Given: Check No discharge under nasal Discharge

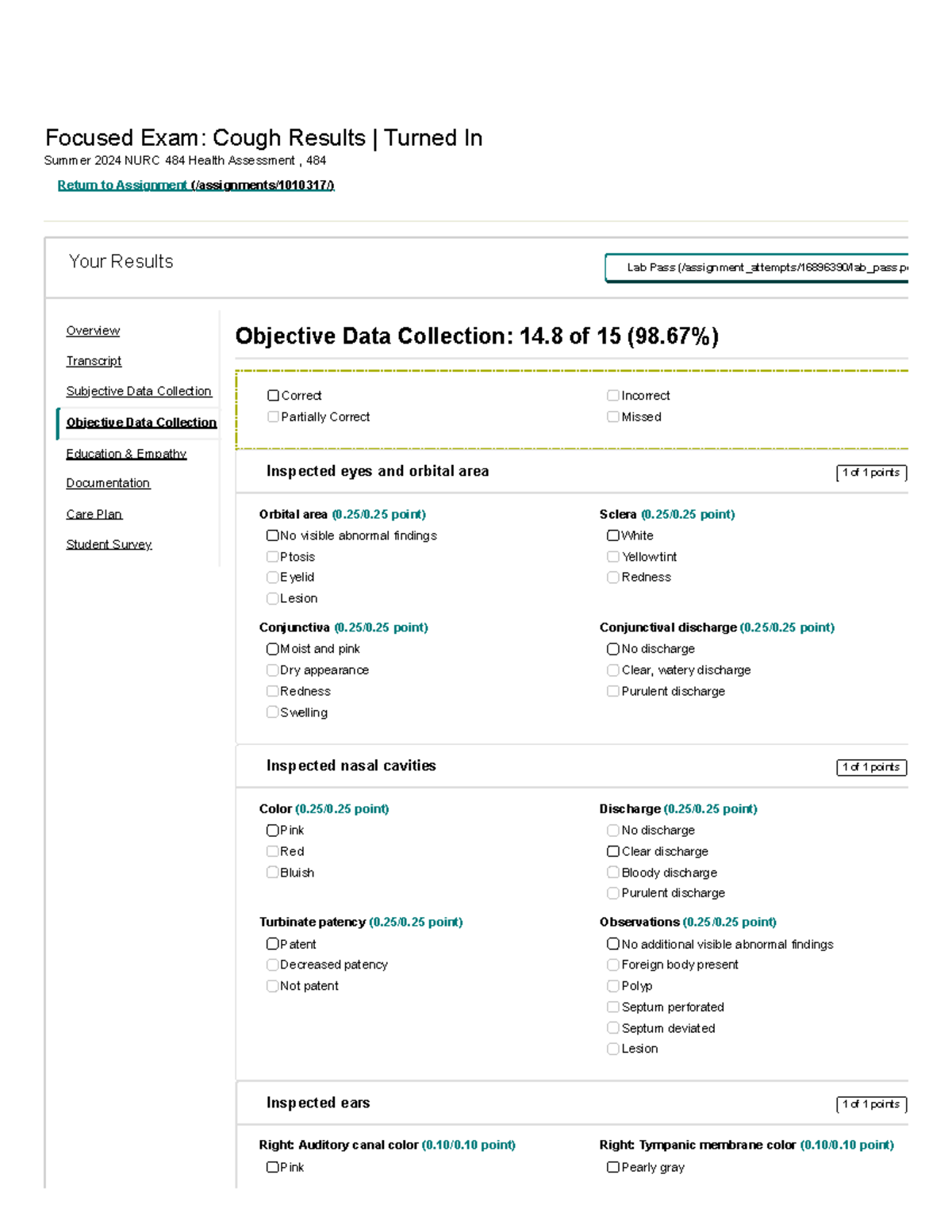Looking at the screenshot, I should [x=613, y=831].
